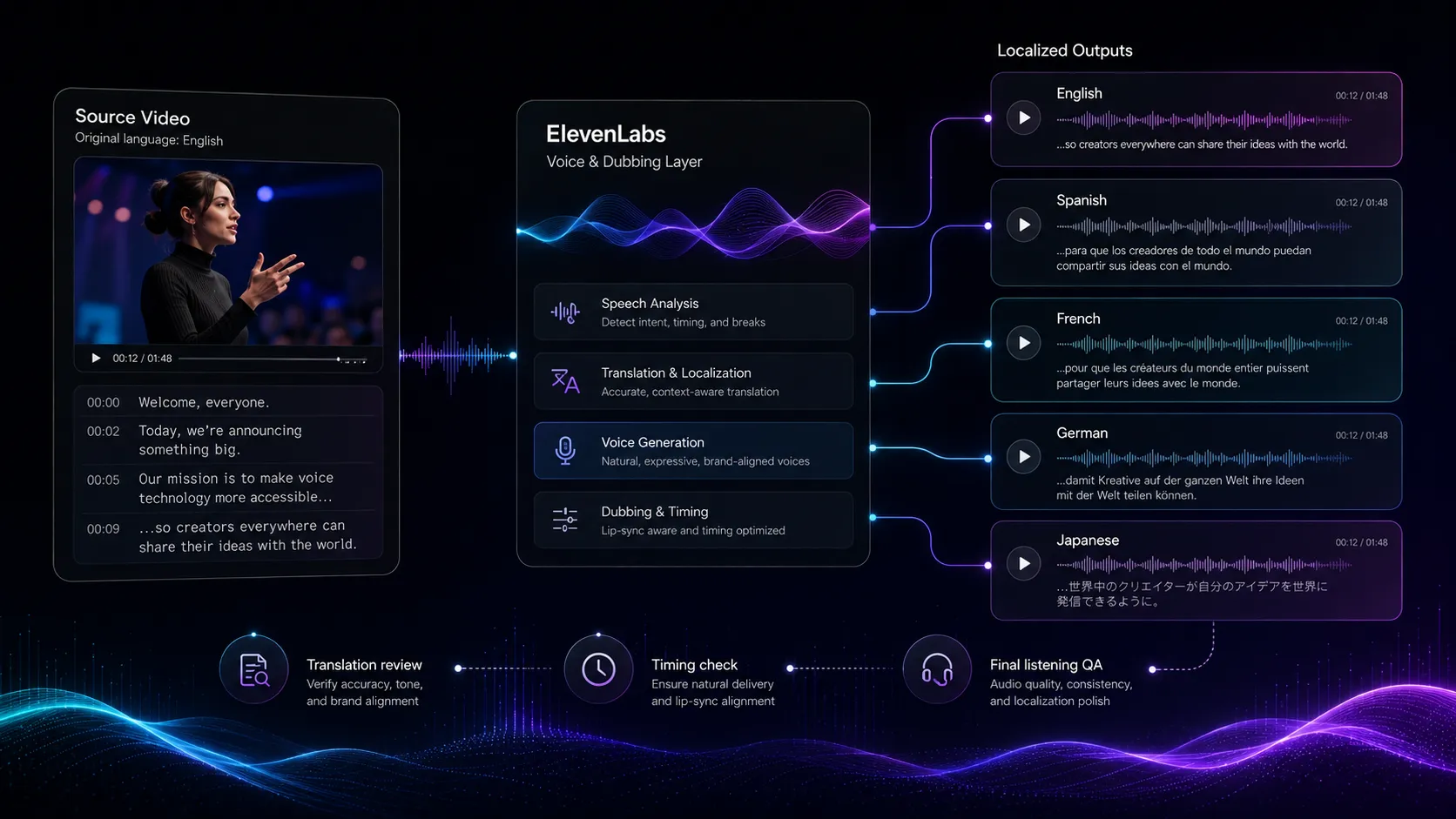This screenshot has width=1456, height=819.
Task: Play the source video
Action: [x=96, y=359]
